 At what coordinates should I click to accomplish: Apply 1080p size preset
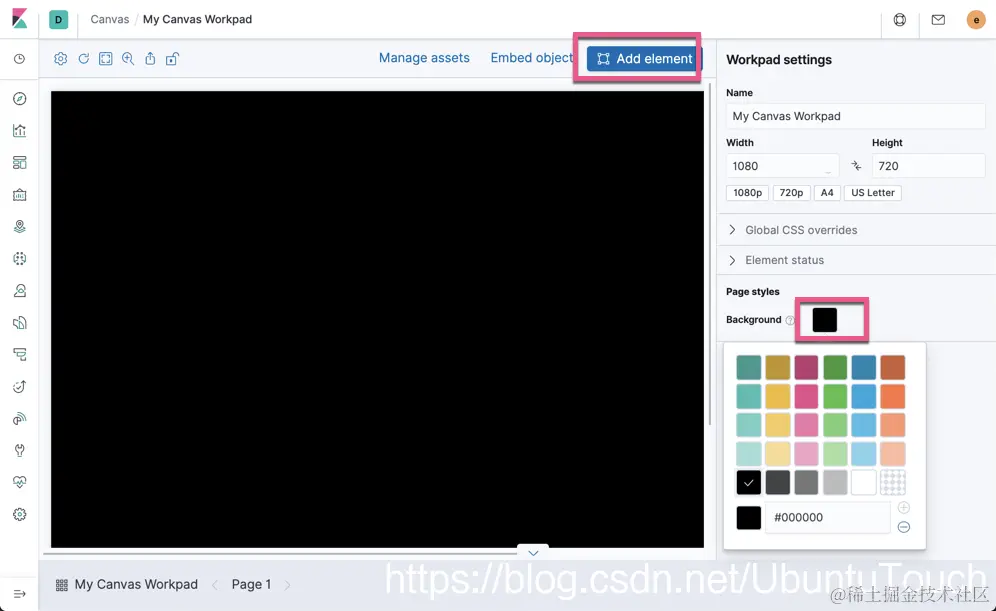[747, 192]
